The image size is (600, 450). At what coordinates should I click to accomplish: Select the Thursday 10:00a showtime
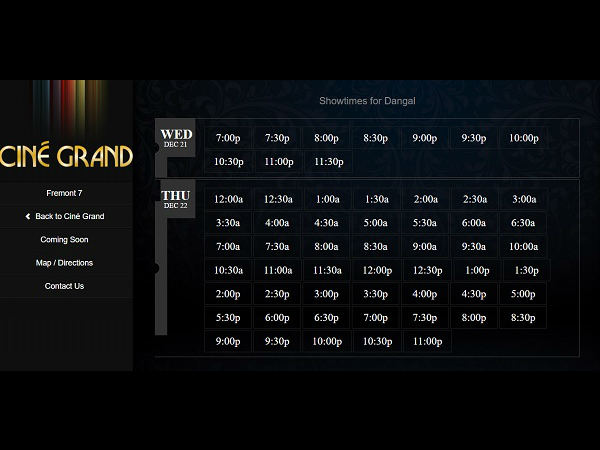(x=523, y=246)
